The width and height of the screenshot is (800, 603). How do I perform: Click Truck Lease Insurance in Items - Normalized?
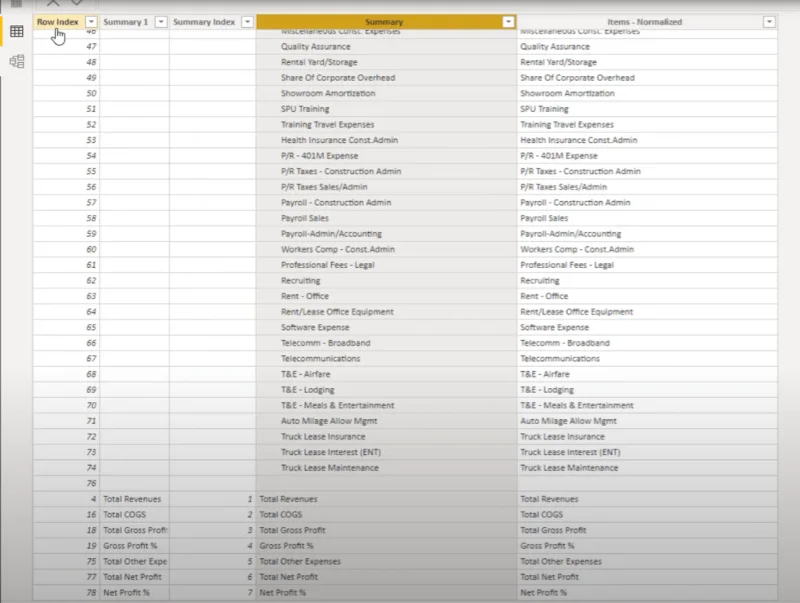(562, 437)
